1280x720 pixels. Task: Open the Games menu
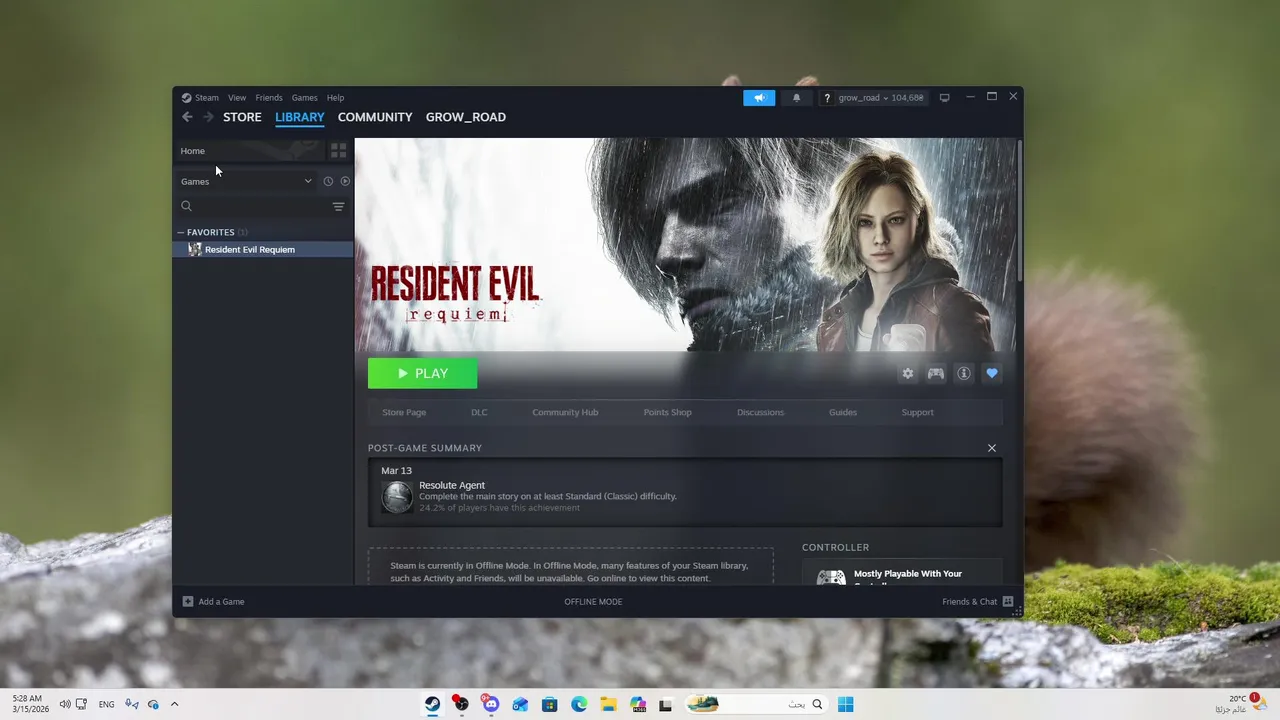point(305,98)
